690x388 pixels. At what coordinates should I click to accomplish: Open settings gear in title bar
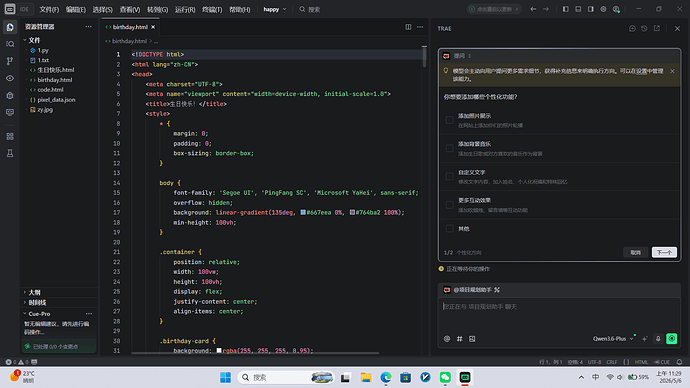tap(603, 9)
